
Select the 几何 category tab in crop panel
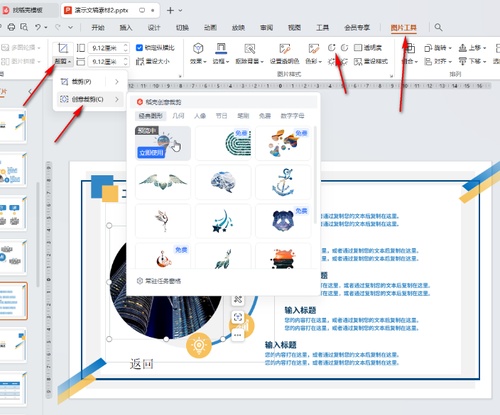point(178,116)
